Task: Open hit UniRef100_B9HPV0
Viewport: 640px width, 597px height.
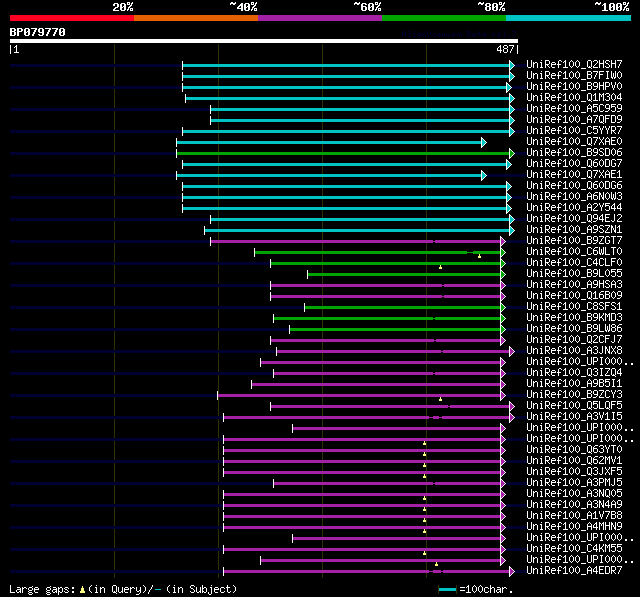Action: point(574,87)
